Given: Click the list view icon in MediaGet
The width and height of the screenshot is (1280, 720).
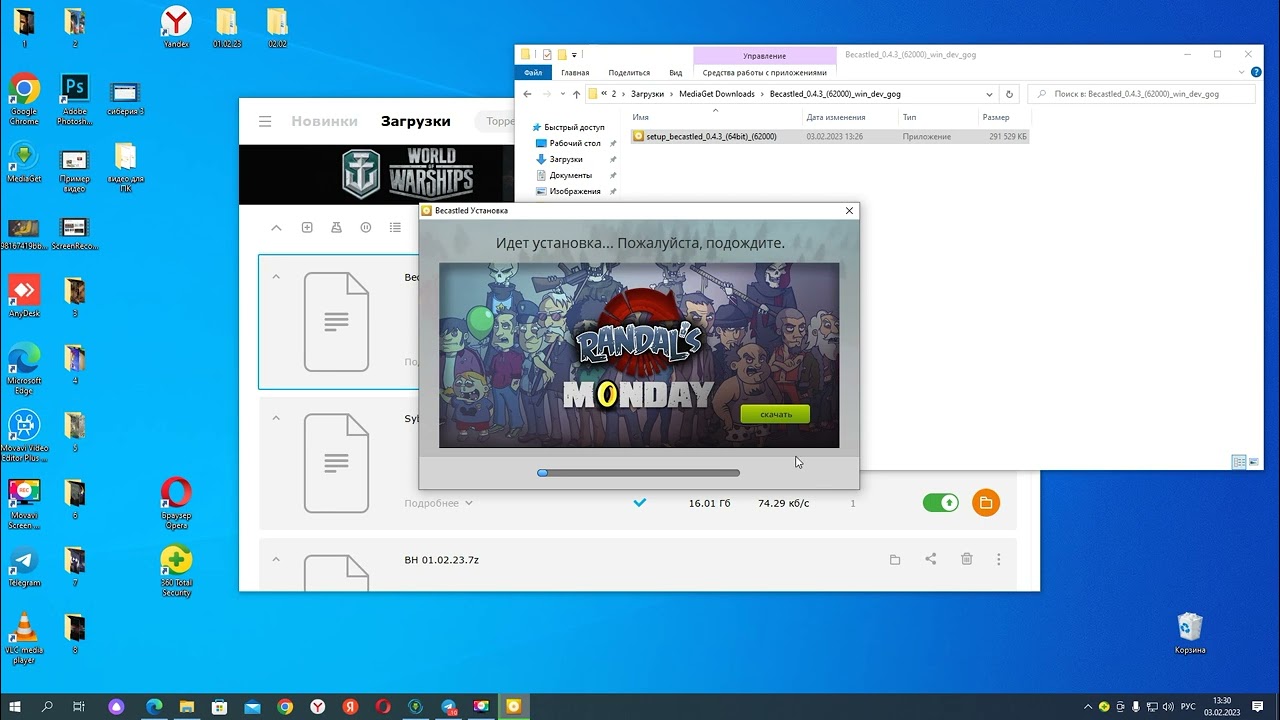Looking at the screenshot, I should (395, 227).
